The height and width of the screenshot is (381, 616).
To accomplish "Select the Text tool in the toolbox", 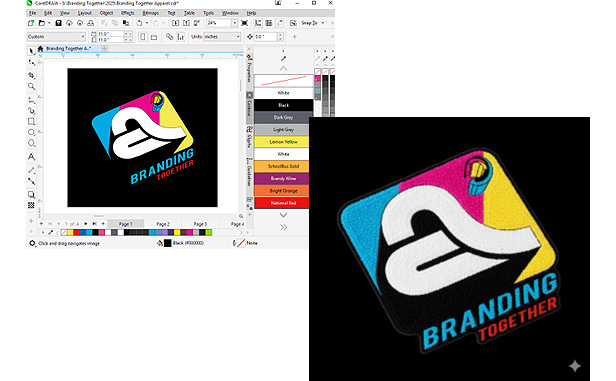I will [31, 157].
